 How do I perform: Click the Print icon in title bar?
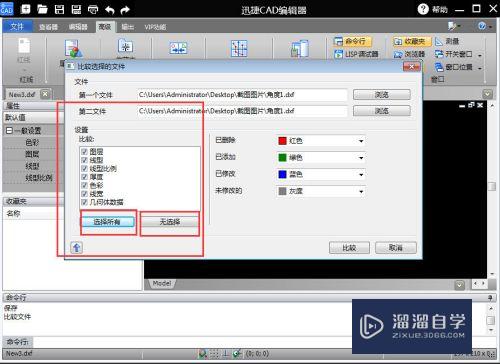[x=93, y=9]
